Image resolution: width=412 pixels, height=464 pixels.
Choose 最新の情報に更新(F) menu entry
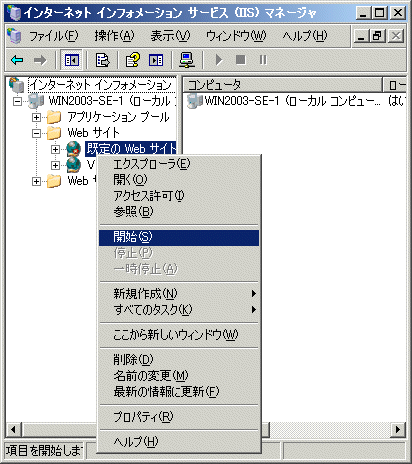point(179,392)
